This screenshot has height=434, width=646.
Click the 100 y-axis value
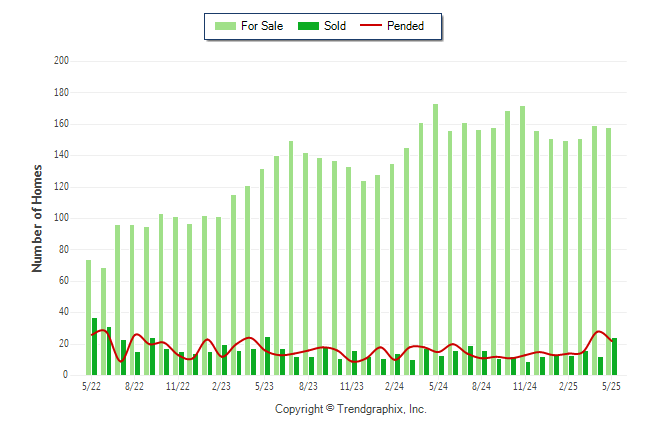pos(61,218)
